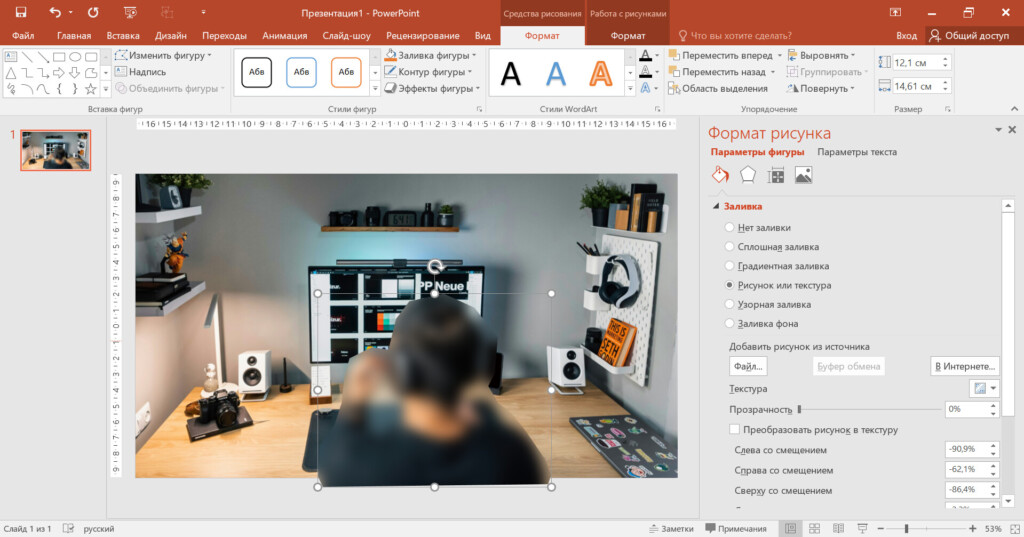Viewport: 1024px width, 537px height.
Task: Select the Градиентная заливка radio option
Action: (730, 266)
